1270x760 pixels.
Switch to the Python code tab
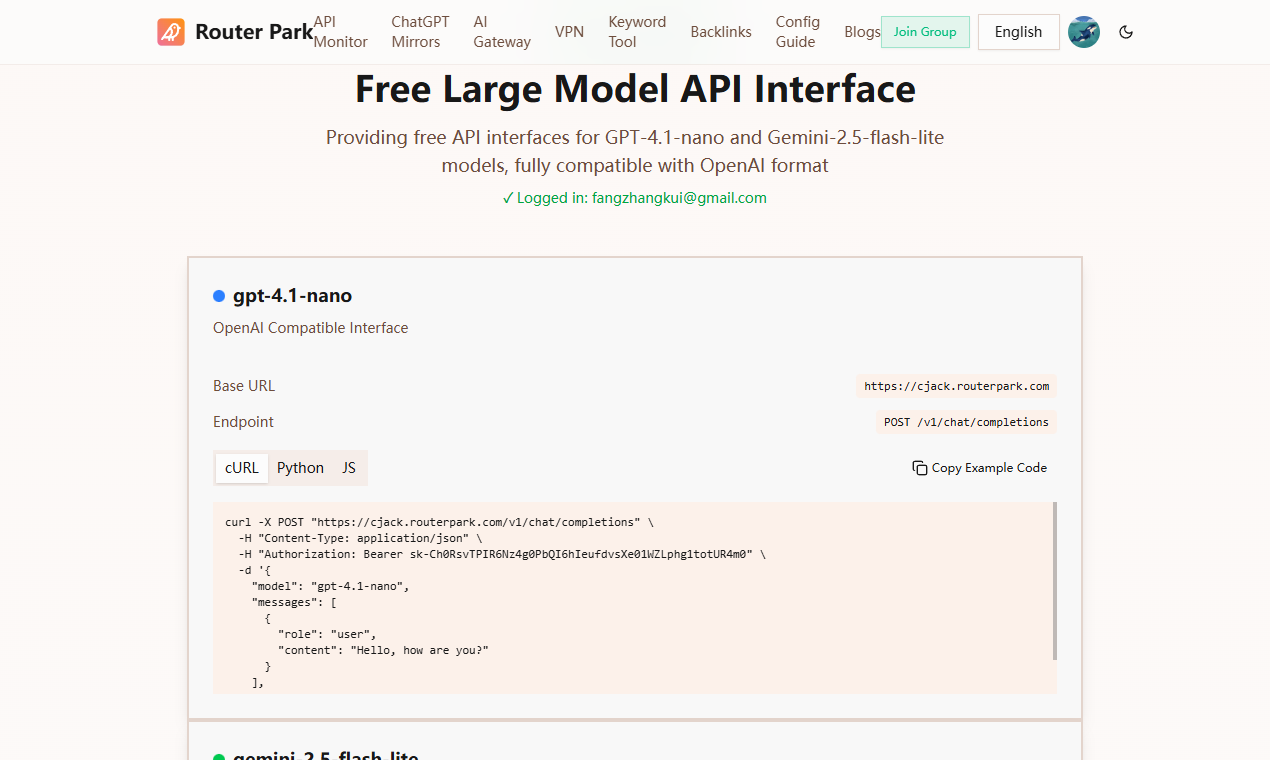tap(300, 468)
